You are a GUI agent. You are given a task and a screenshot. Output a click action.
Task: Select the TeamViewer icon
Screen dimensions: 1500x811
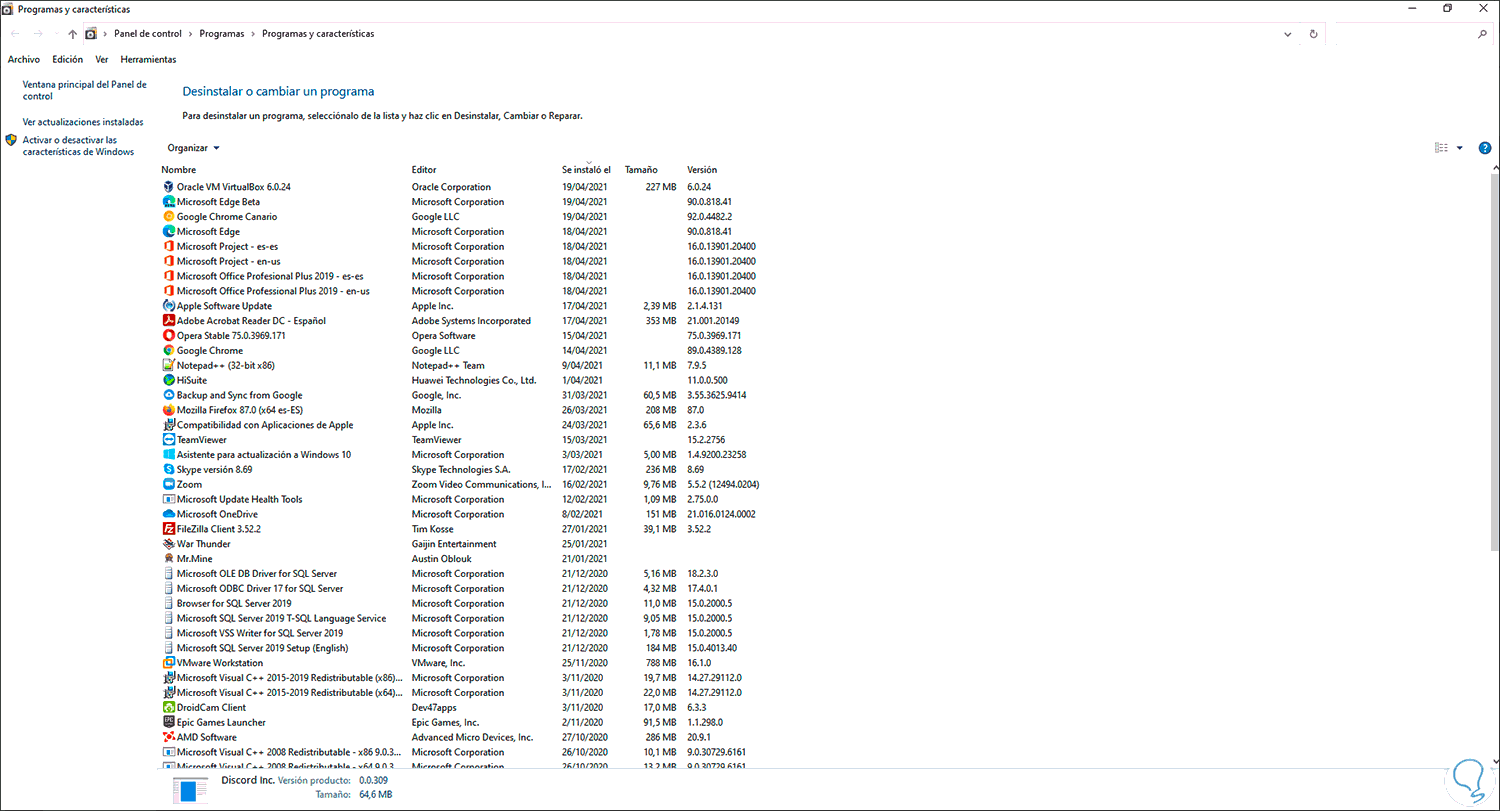pos(168,440)
